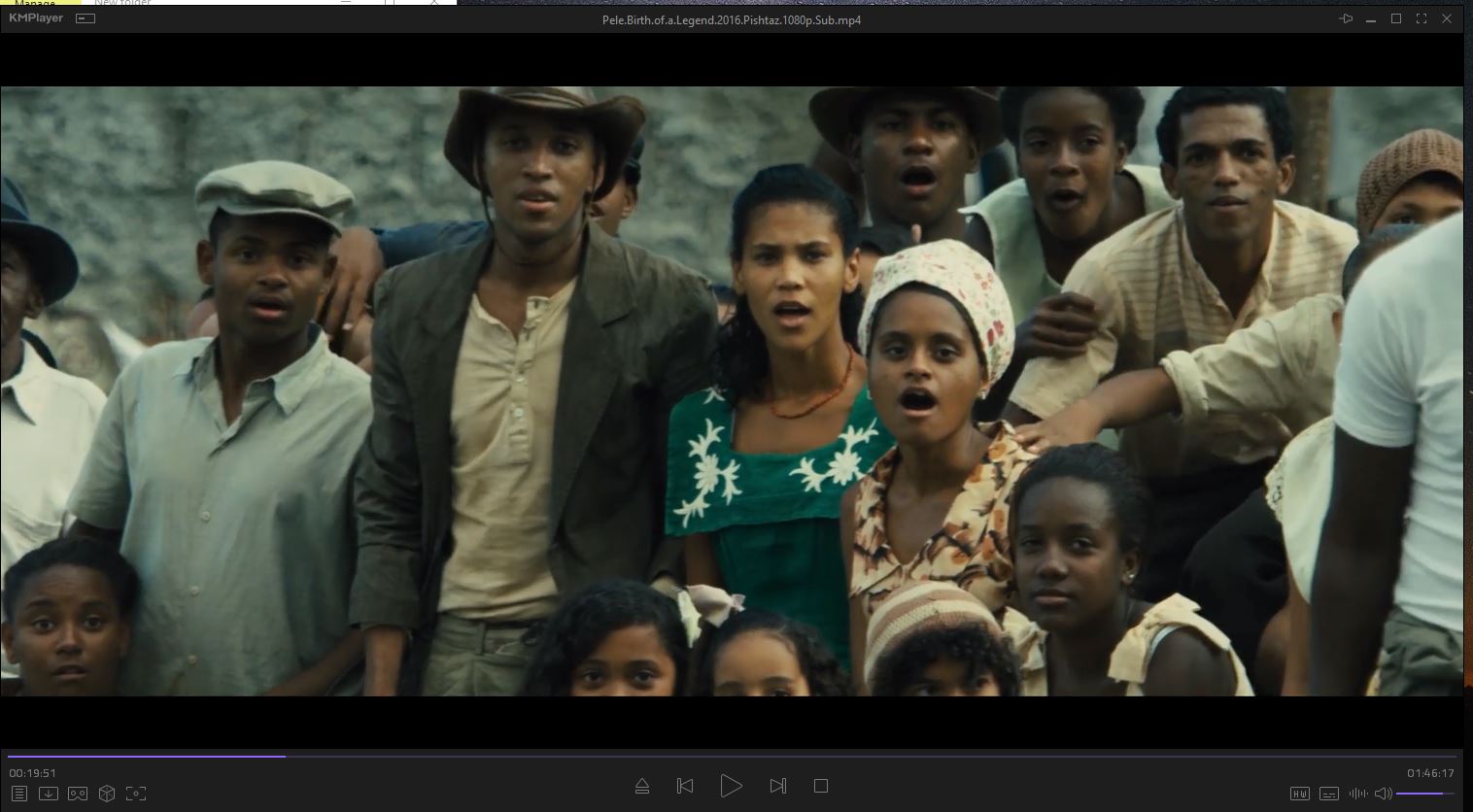Screen dimensions: 1473x812
Task: Click the volume slider
Action: [1424, 794]
